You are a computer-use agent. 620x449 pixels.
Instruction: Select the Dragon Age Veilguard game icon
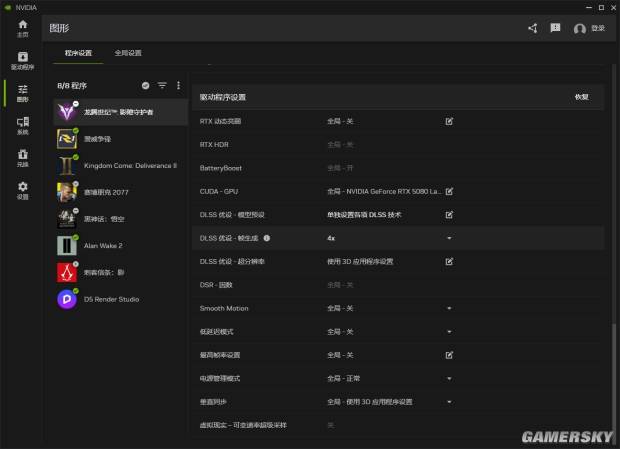(67, 112)
